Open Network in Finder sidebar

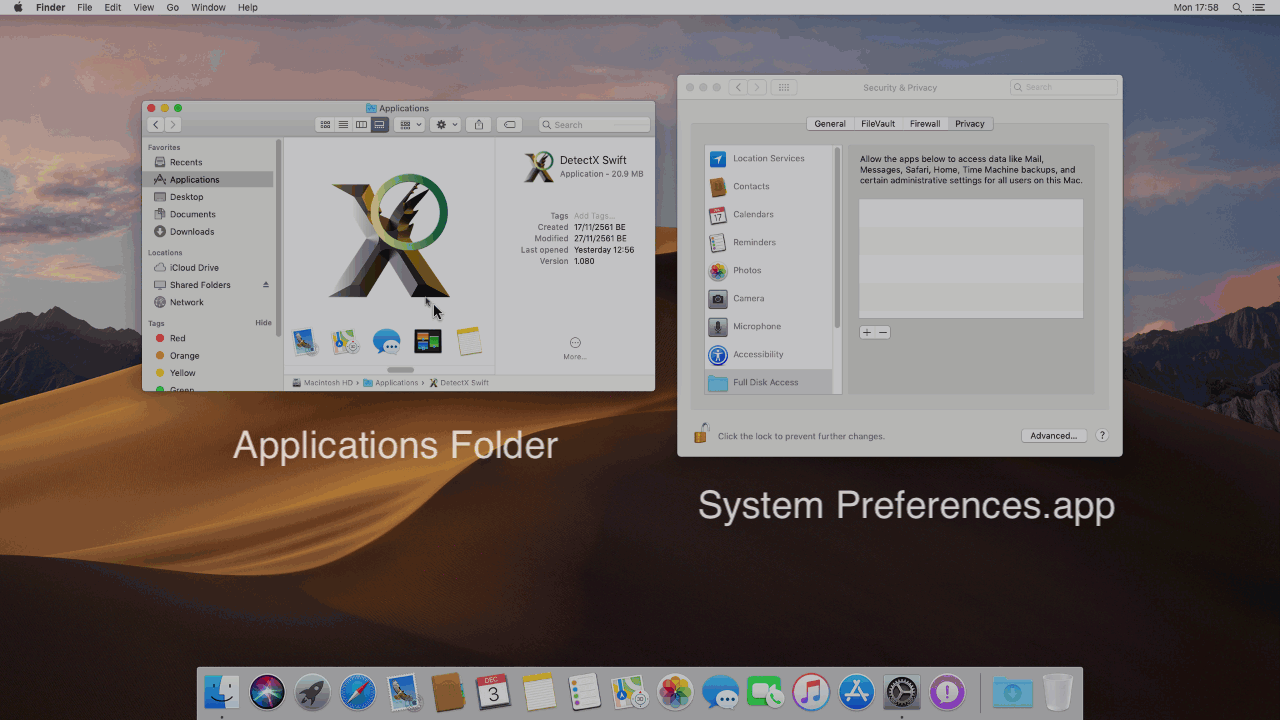pyautogui.click(x=186, y=302)
